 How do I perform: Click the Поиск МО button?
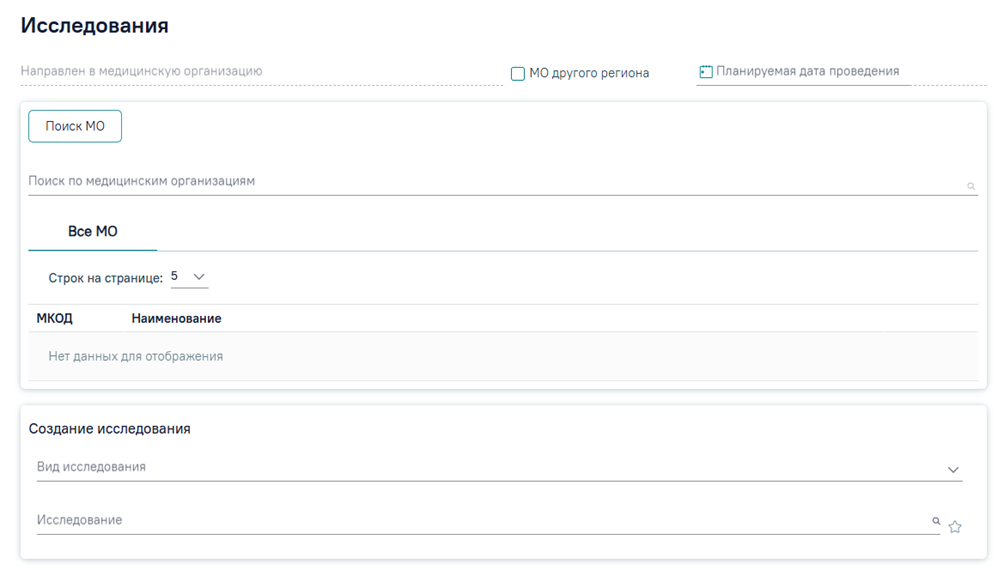(75, 126)
